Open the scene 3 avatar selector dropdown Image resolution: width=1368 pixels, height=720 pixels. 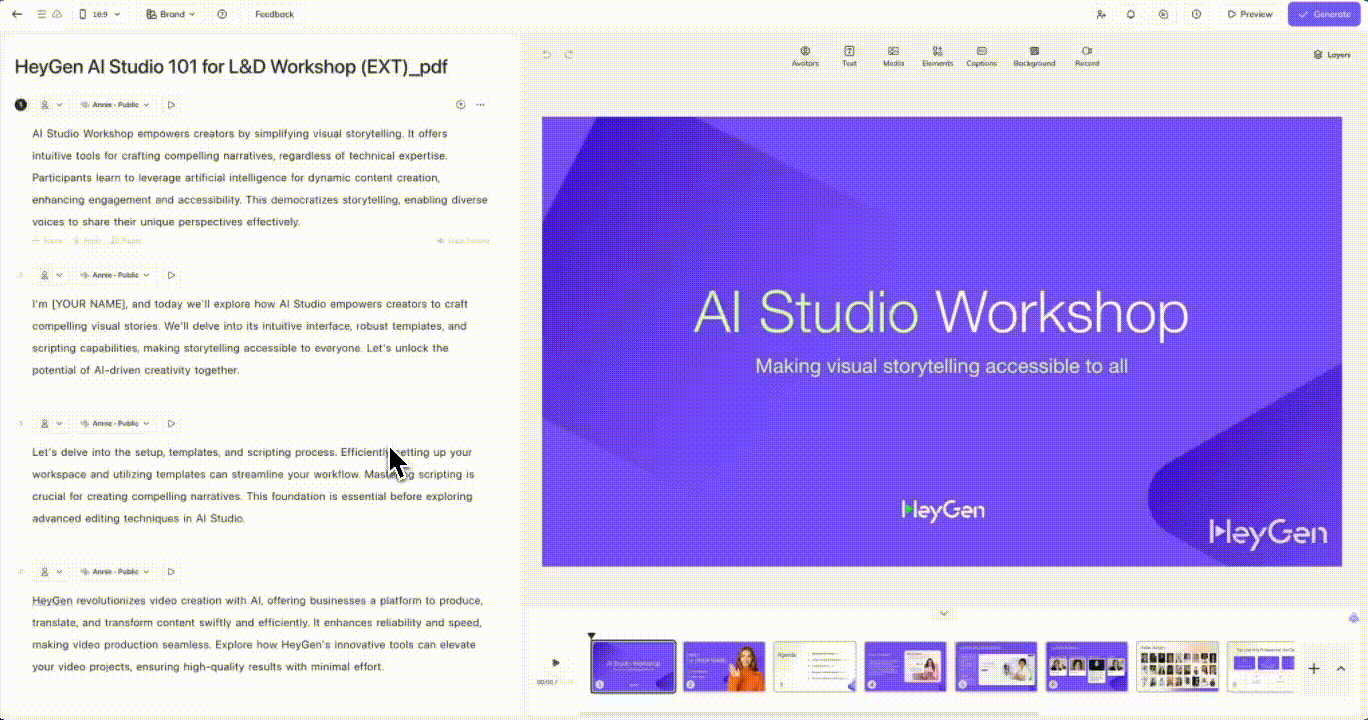51,423
